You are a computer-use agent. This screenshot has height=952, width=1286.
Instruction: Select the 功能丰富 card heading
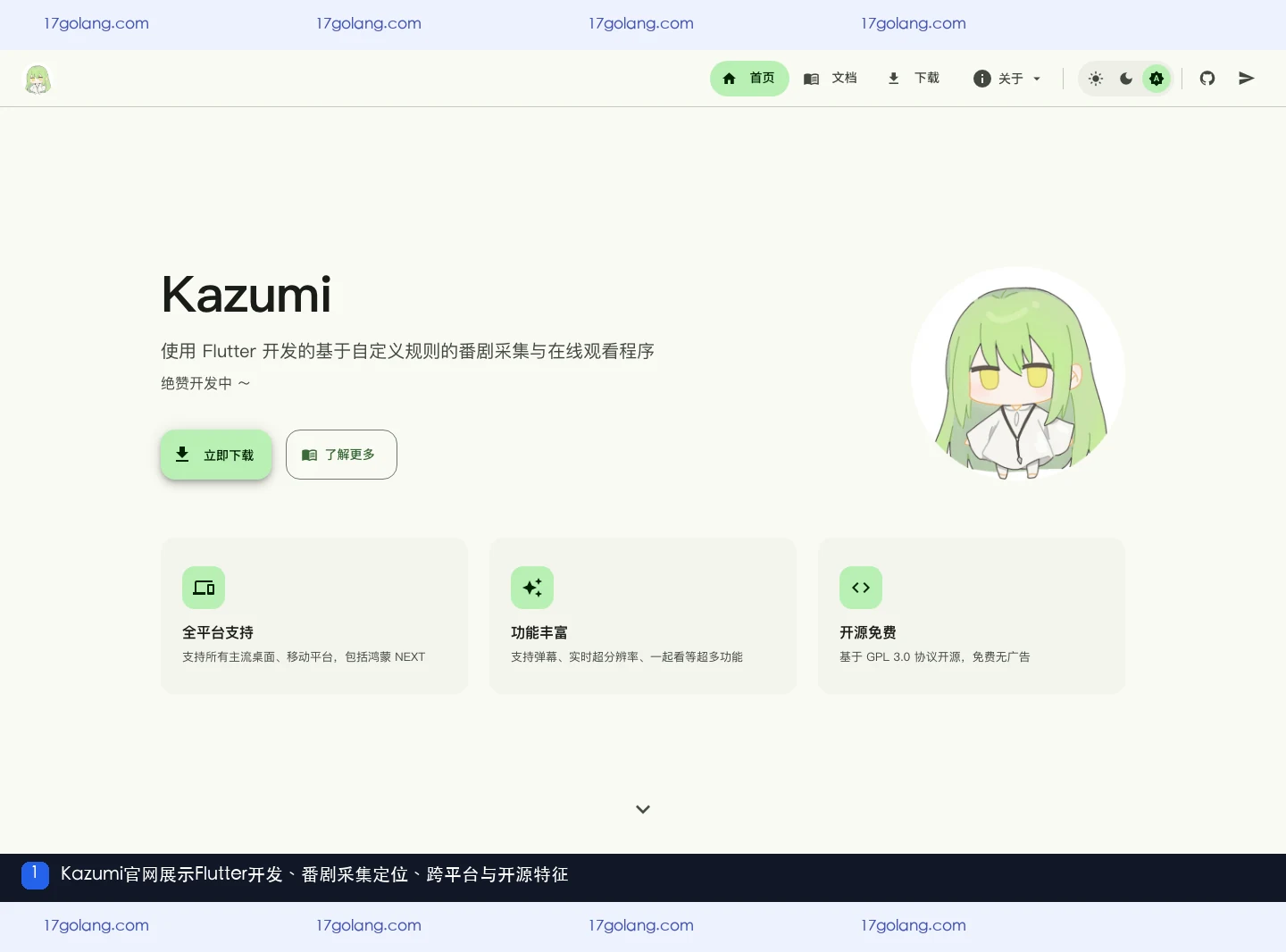(539, 632)
